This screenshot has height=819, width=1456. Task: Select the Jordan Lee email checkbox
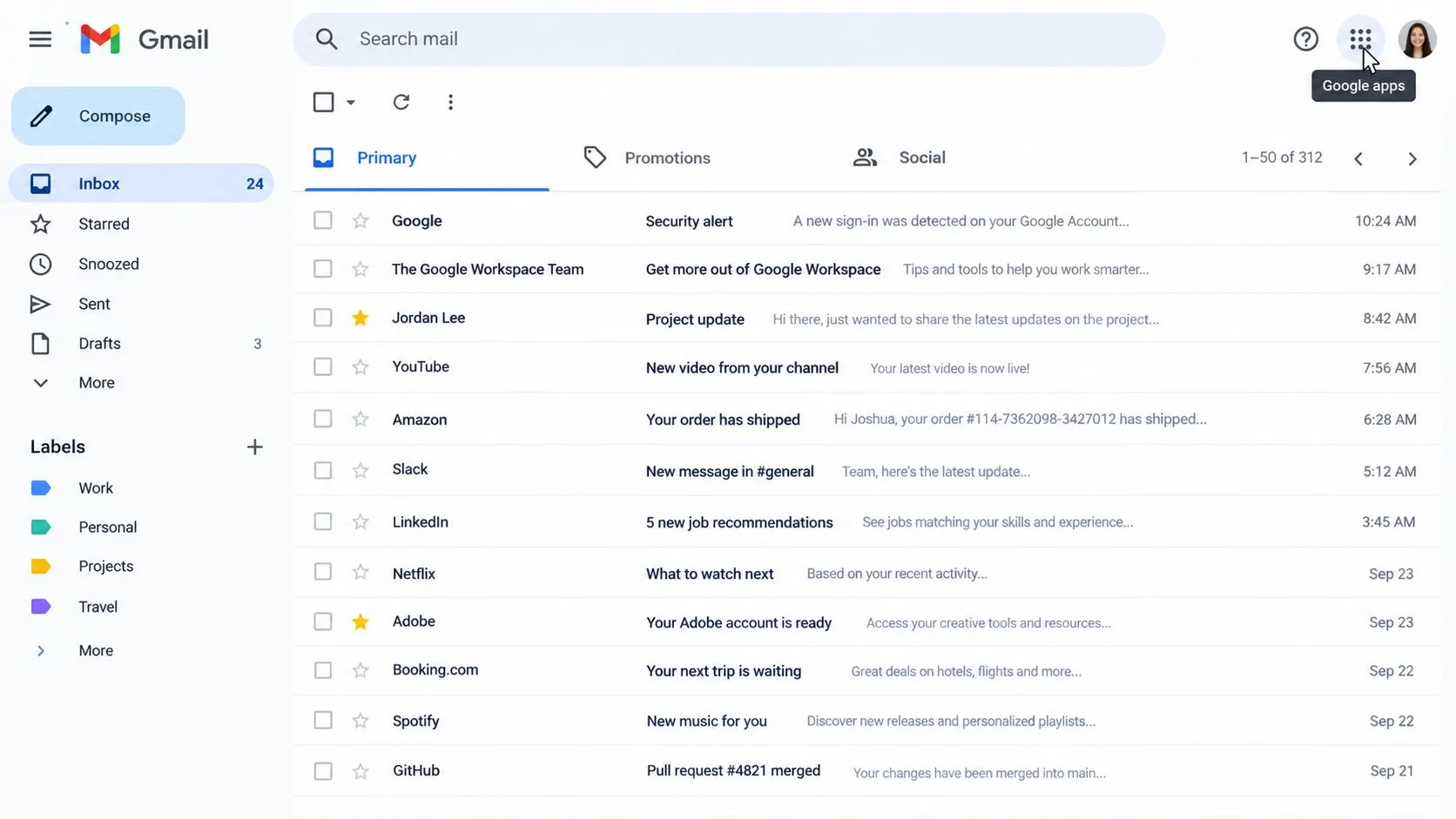click(323, 318)
